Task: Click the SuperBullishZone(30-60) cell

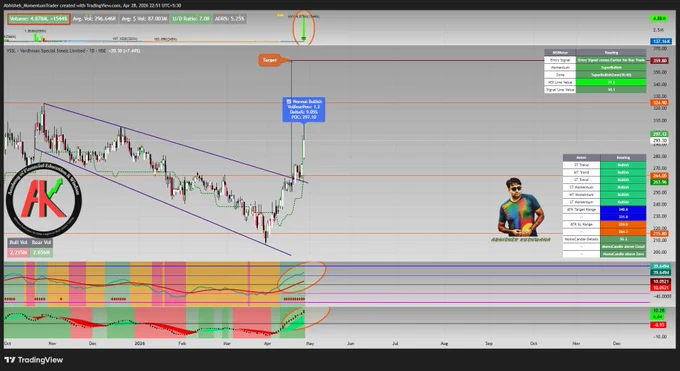Action: click(611, 75)
